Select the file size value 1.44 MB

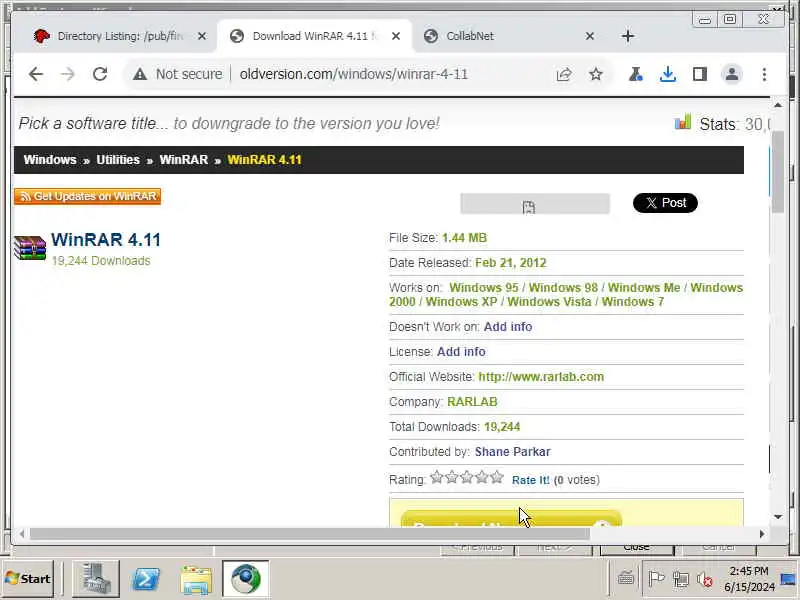coord(464,238)
